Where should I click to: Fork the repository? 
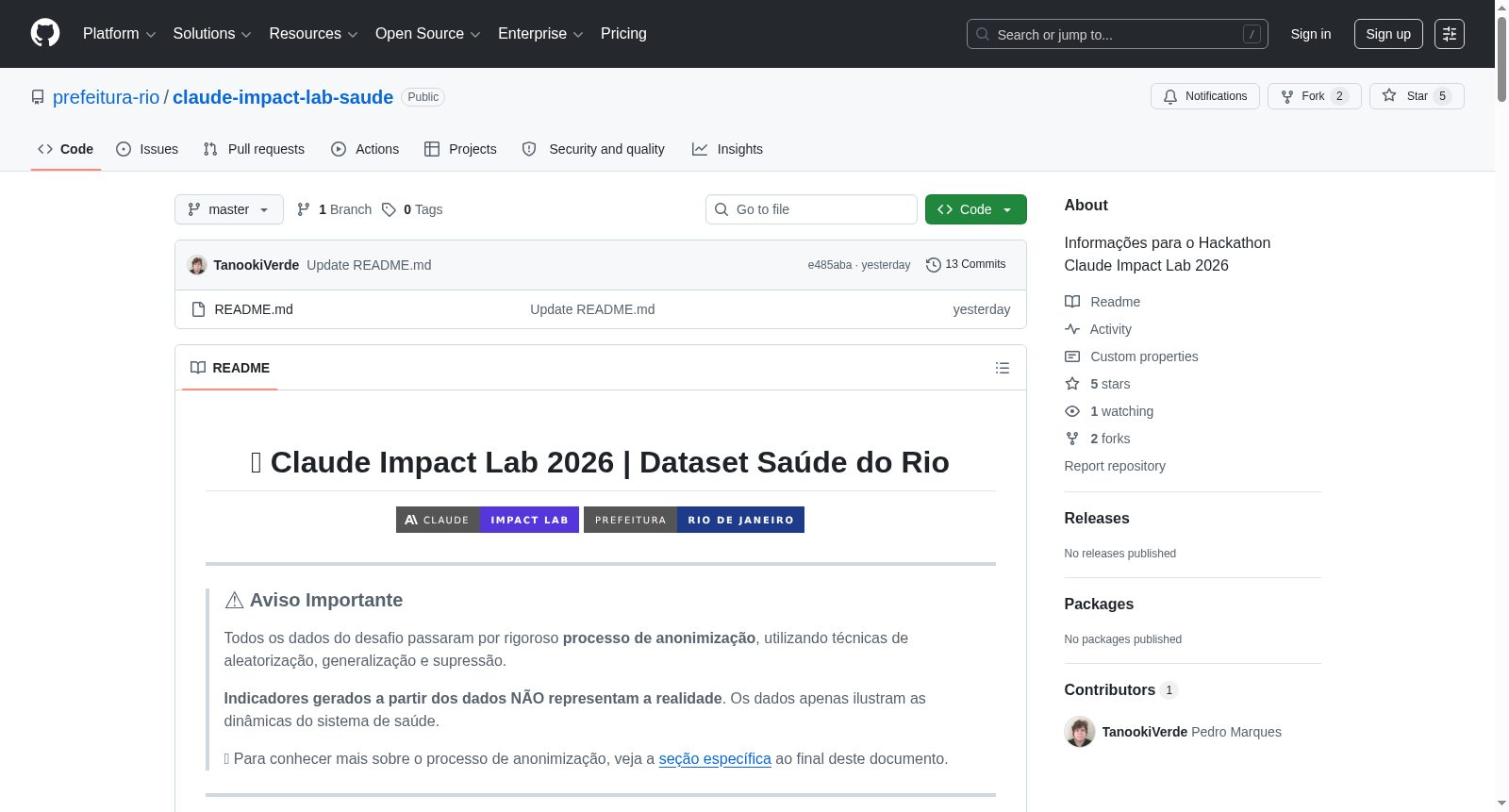point(1314,96)
